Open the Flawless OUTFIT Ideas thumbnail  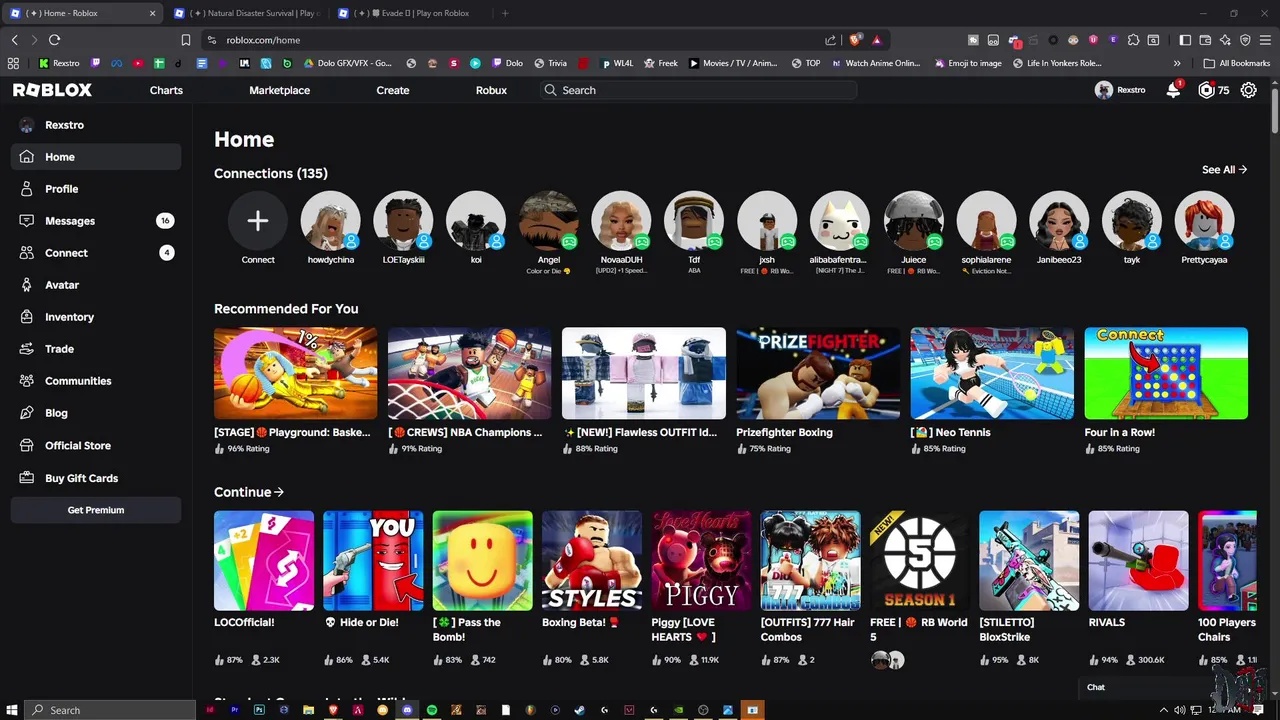coord(644,373)
